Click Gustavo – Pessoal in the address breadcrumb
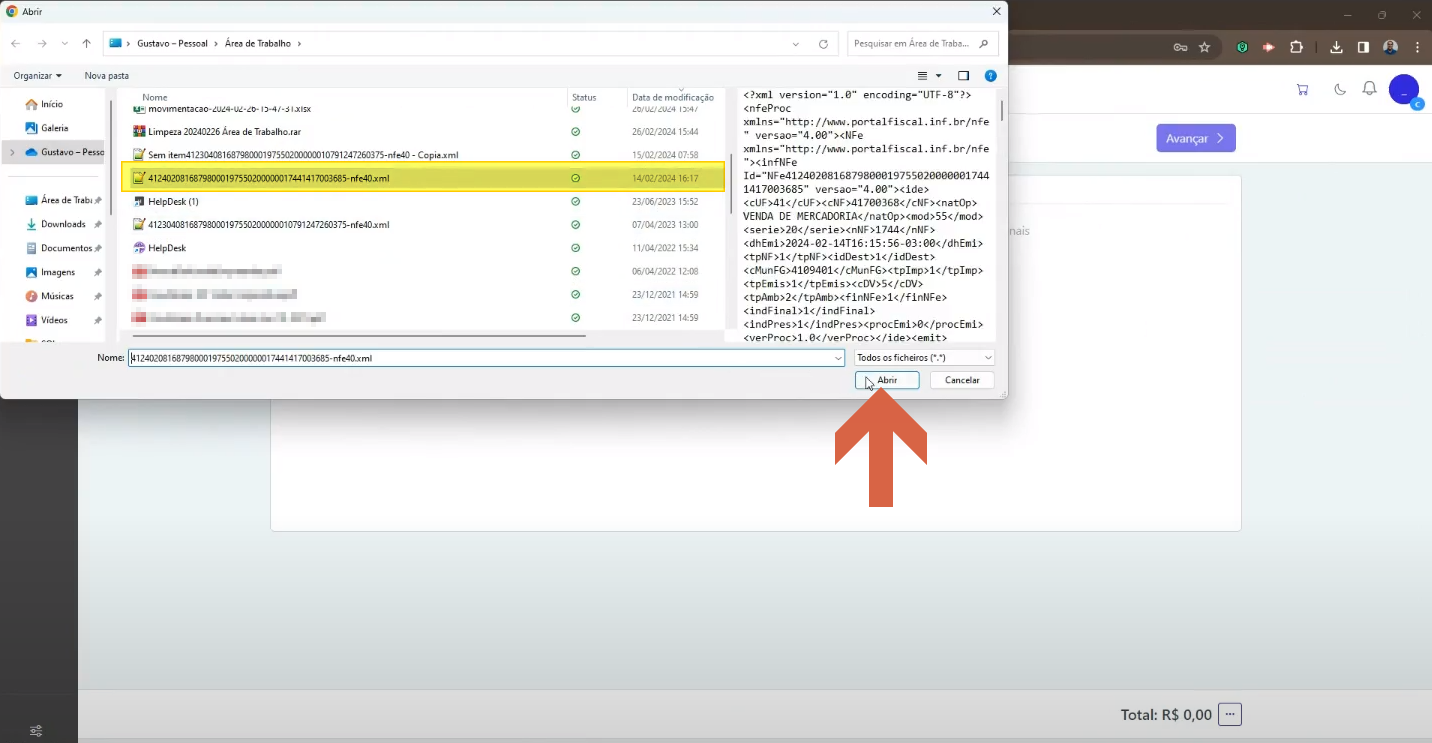Image resolution: width=1432 pixels, height=743 pixels. point(172,44)
